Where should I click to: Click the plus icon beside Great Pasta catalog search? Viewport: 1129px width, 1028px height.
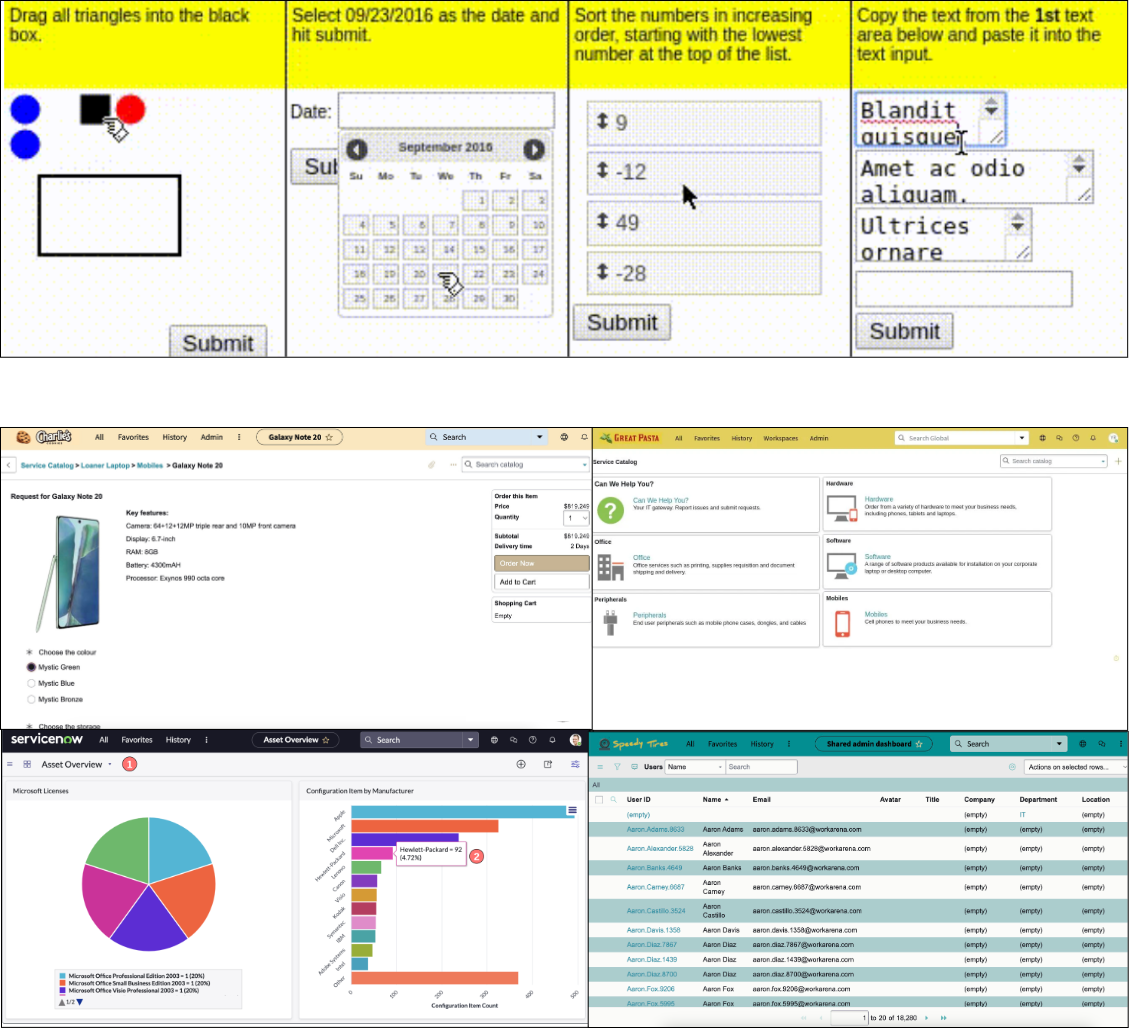pos(1118,461)
